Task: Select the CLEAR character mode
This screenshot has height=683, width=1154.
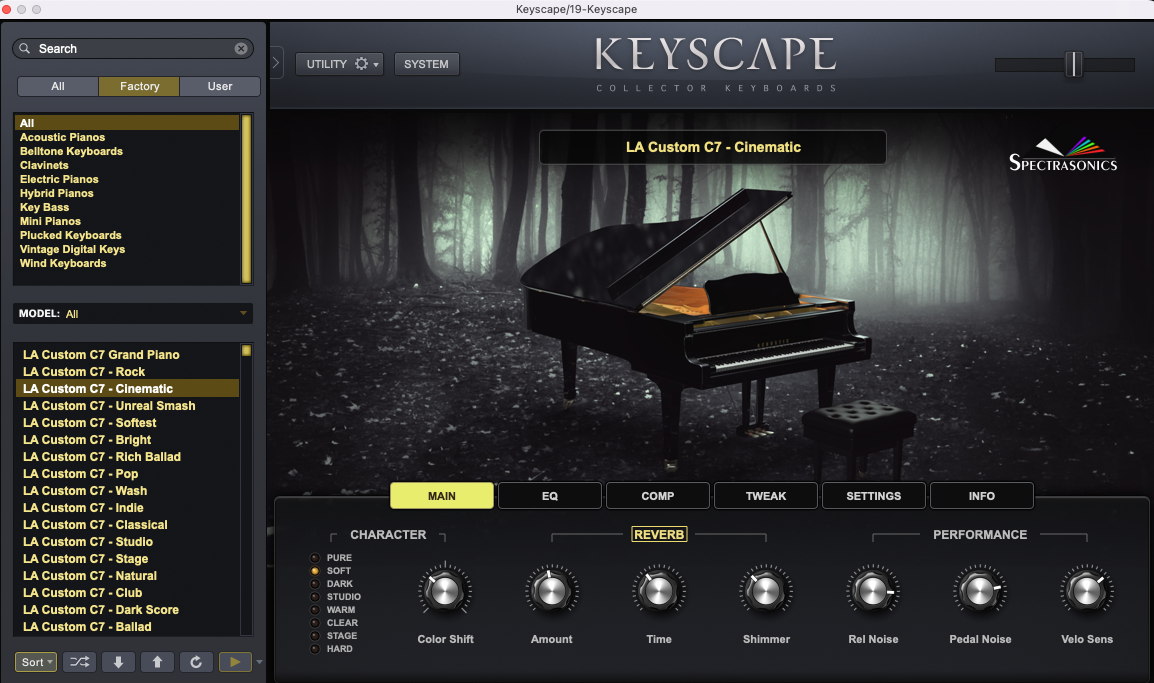Action: tap(315, 623)
